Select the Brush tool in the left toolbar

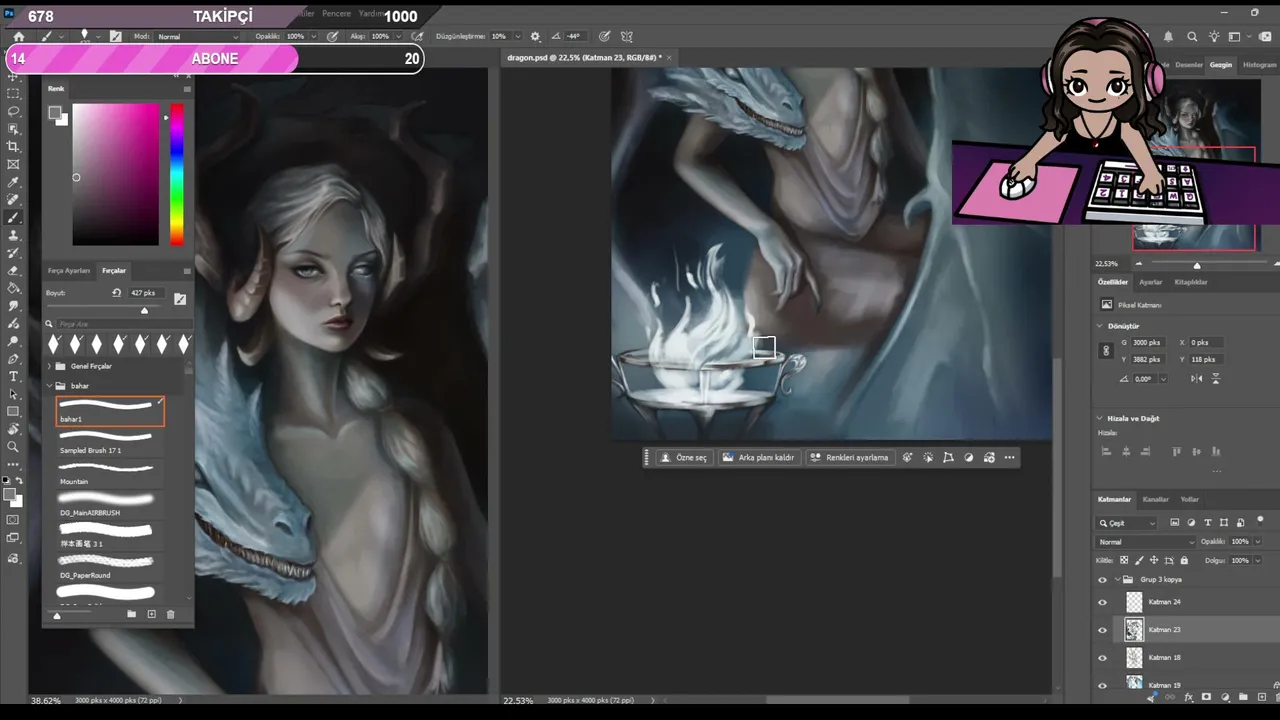coord(13,218)
